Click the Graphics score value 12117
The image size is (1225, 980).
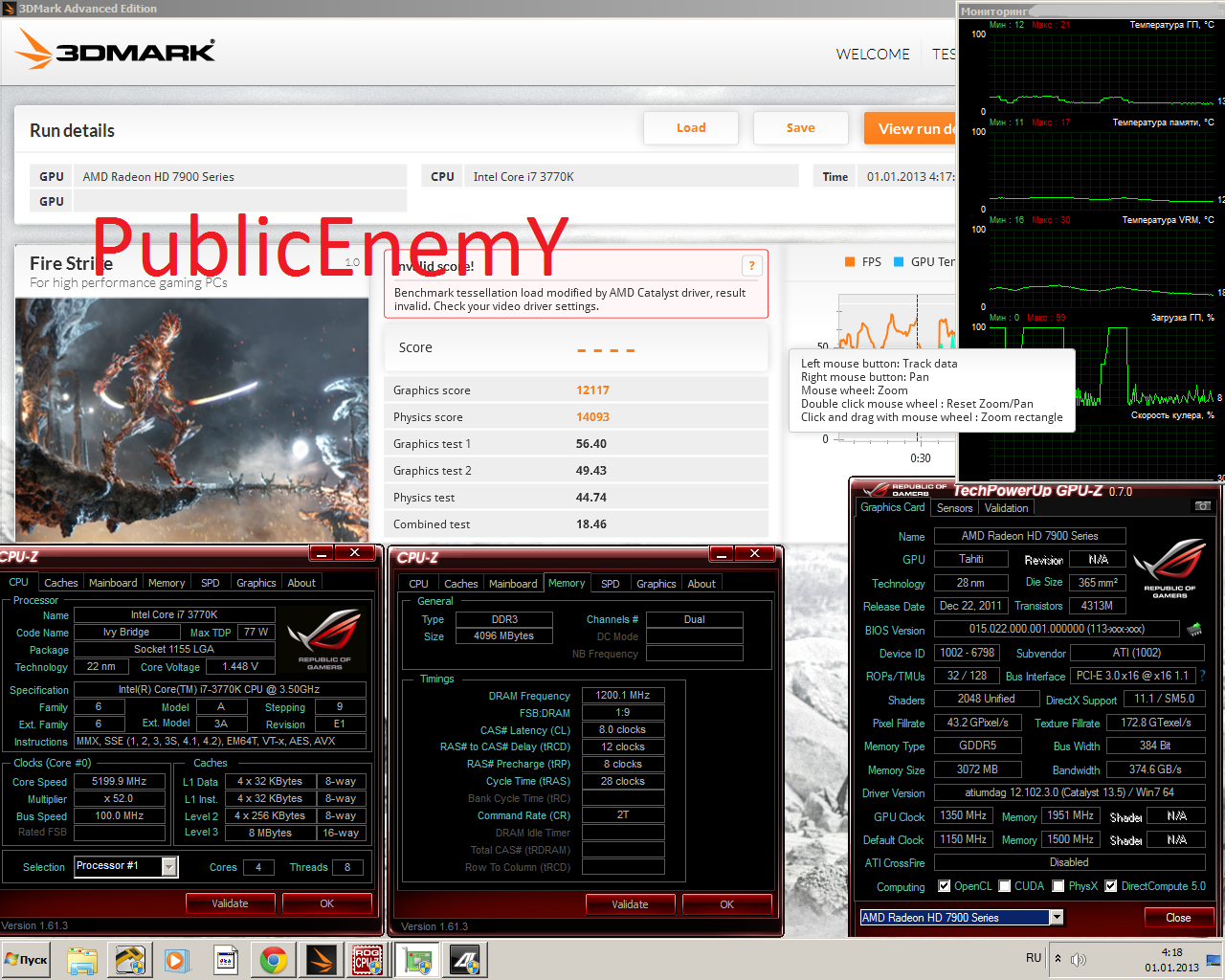[x=592, y=390]
